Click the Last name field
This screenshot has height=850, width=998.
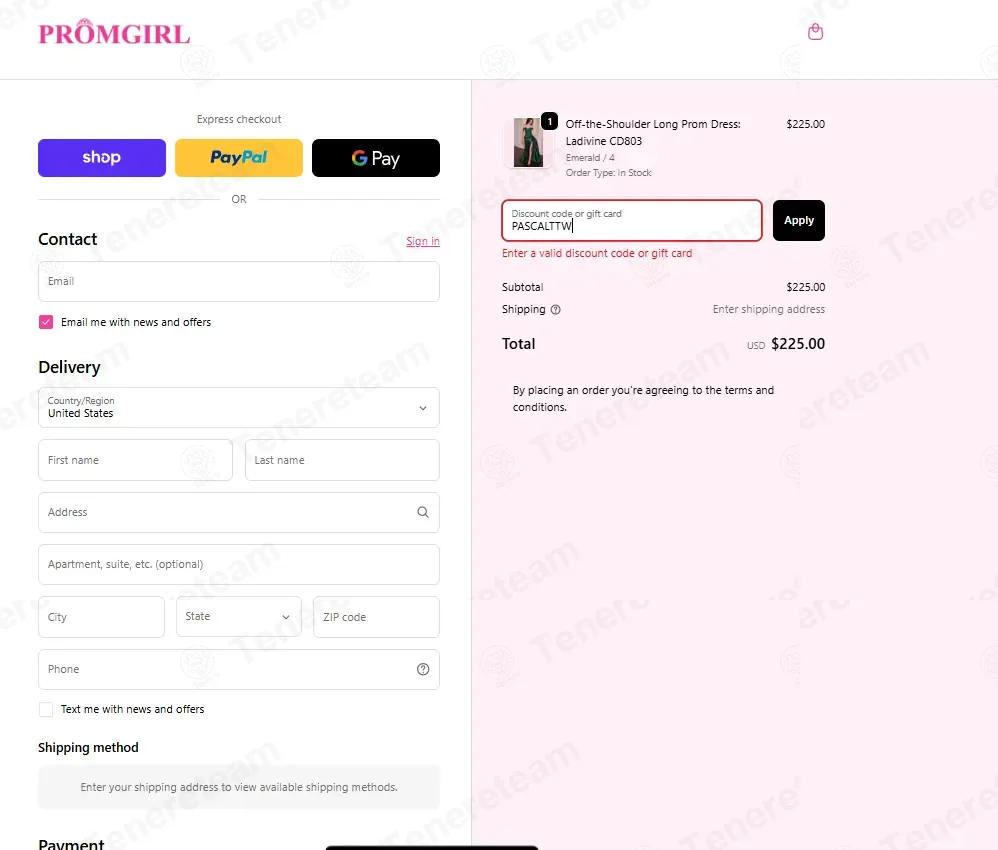tap(342, 460)
